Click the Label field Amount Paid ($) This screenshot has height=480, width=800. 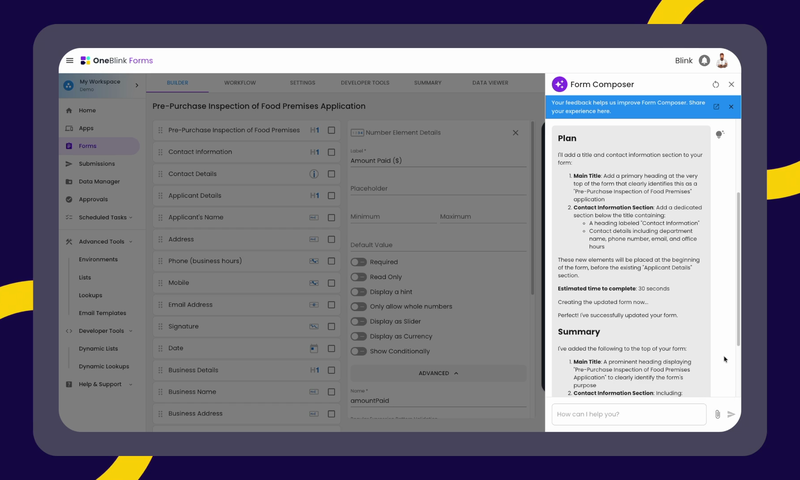click(438, 161)
